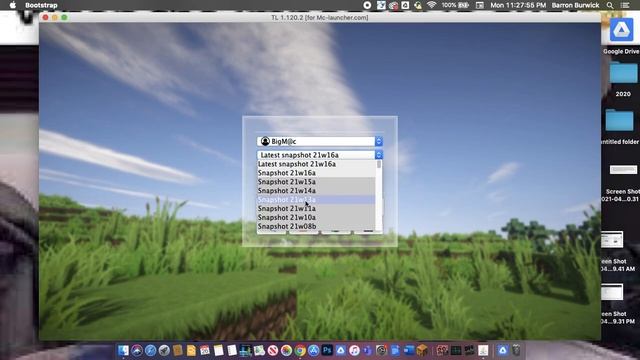Image resolution: width=640 pixels, height=360 pixels.
Task: Open the Bootstrap application menu
Action: coord(41,5)
